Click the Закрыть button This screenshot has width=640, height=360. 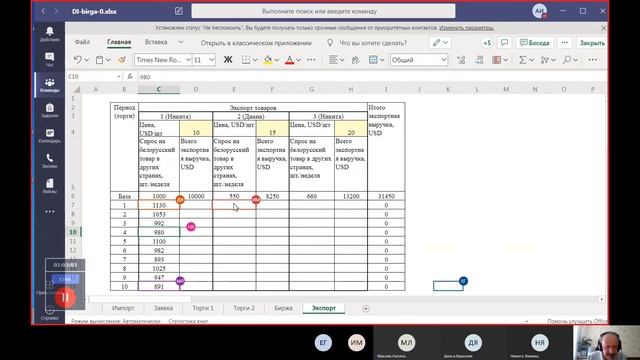point(592,43)
